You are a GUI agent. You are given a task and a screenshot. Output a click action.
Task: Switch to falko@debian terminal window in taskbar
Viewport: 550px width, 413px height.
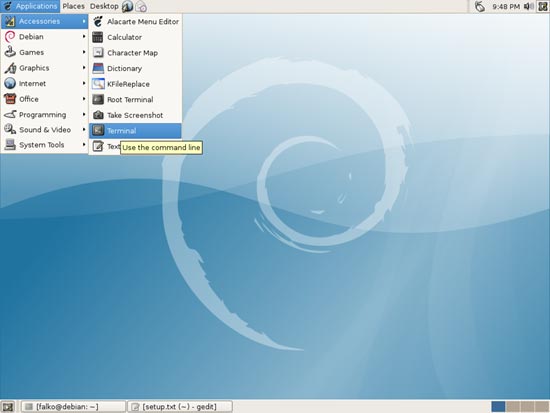[73, 407]
